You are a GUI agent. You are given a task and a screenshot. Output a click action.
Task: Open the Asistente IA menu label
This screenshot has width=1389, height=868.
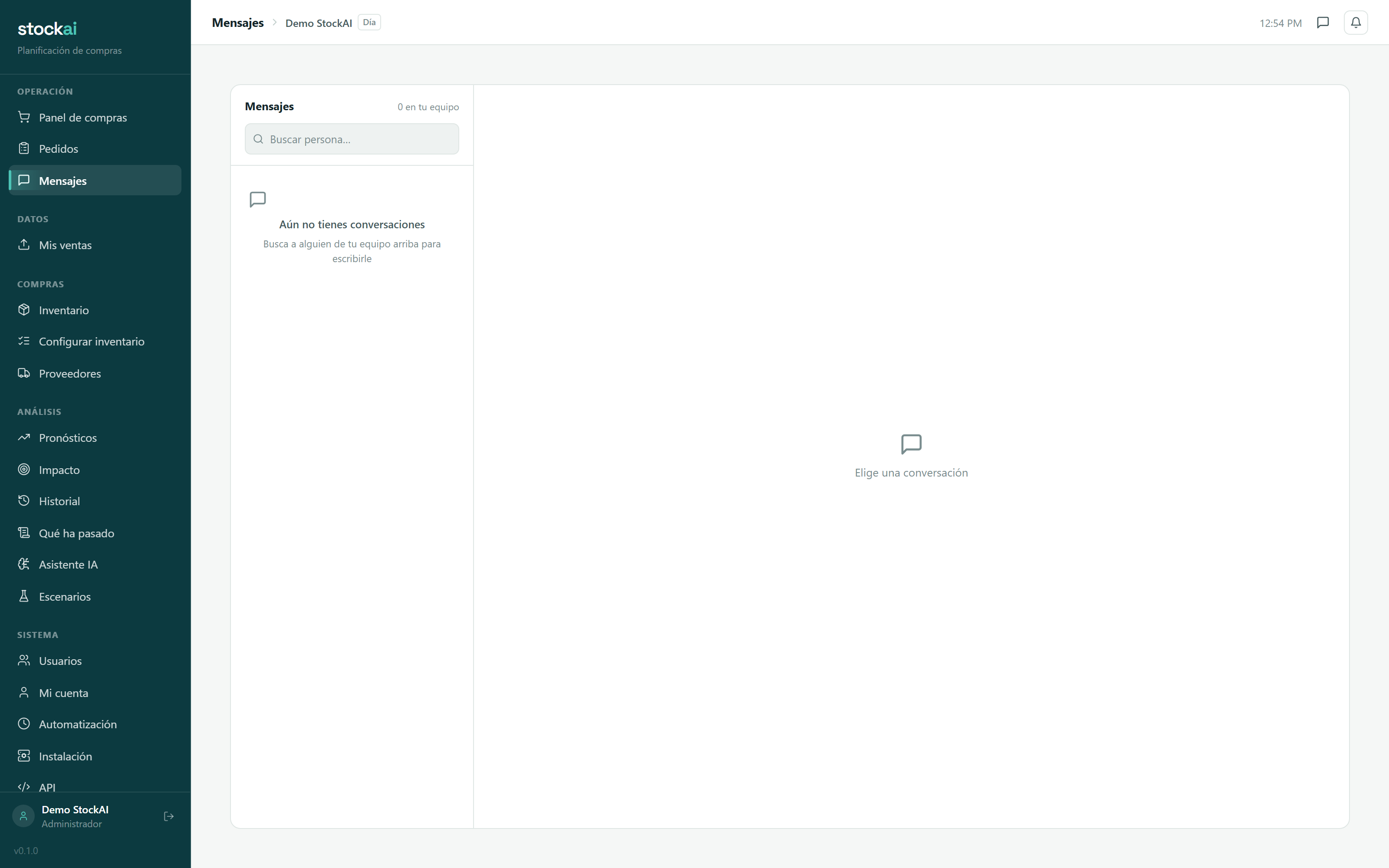click(x=68, y=564)
